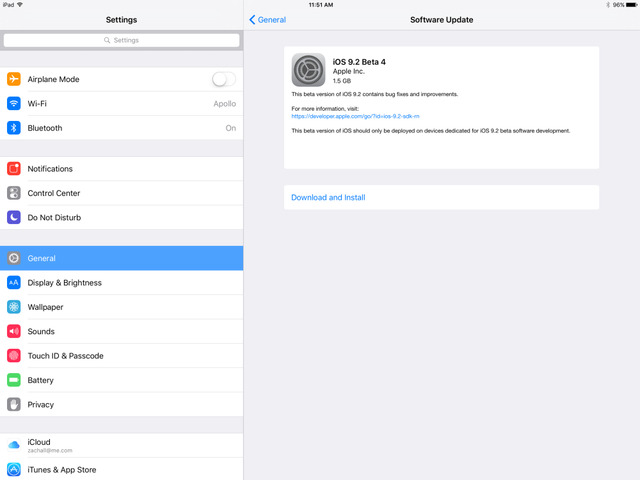Viewport: 640px width, 480px height.
Task: Open the developer.apple.com link
Action: pos(355,116)
